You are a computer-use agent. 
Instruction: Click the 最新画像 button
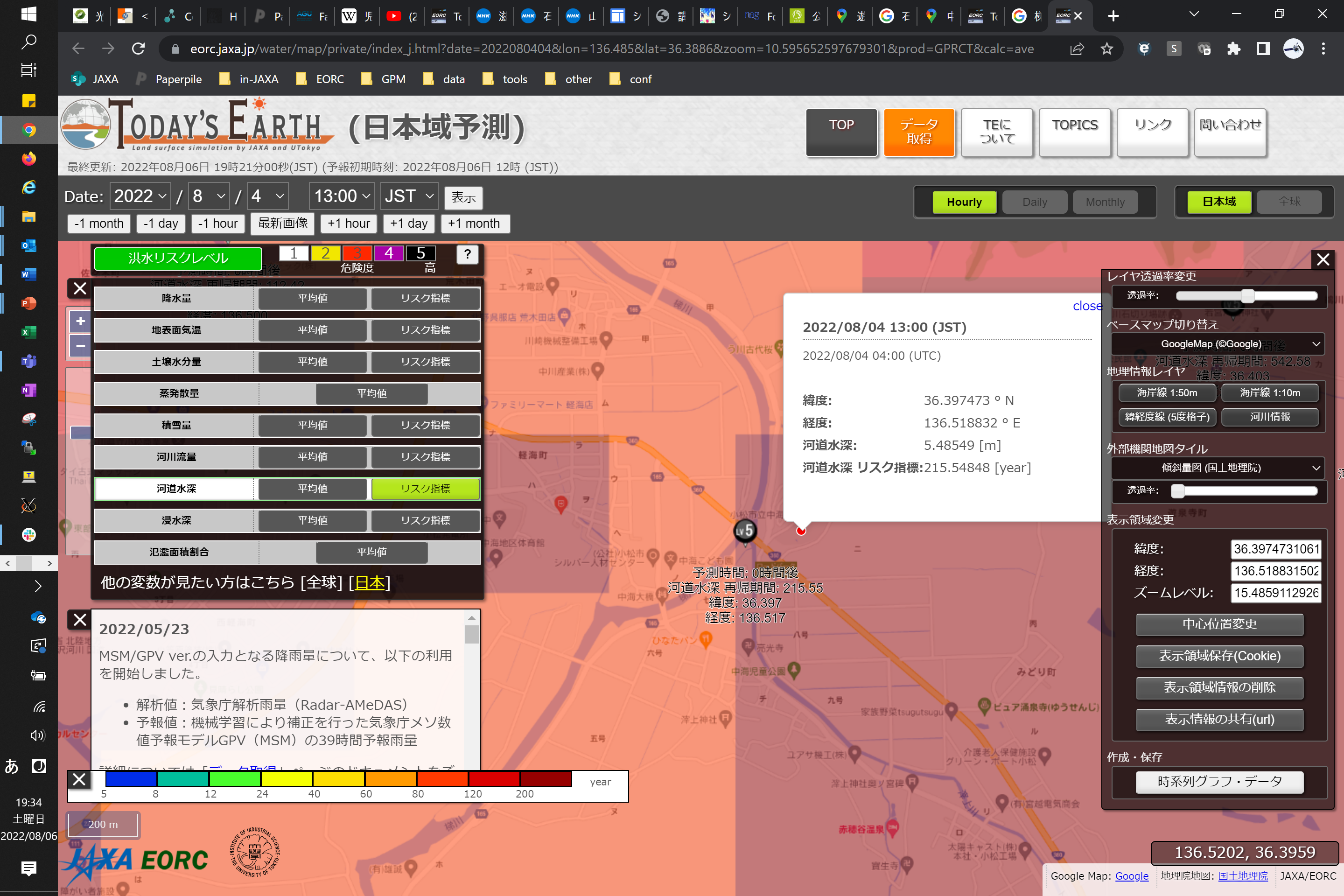[282, 224]
